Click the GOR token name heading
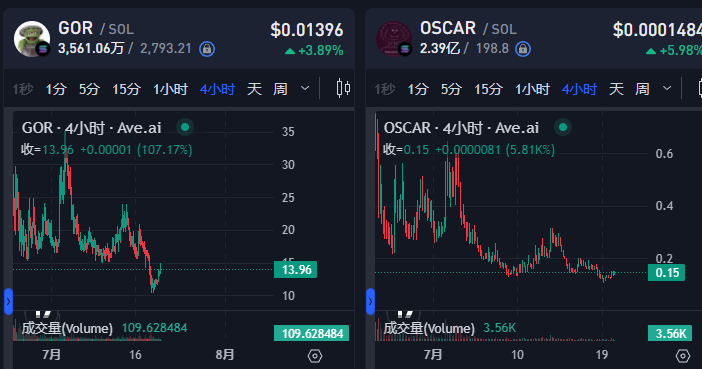The image size is (702, 369). click(x=76, y=28)
